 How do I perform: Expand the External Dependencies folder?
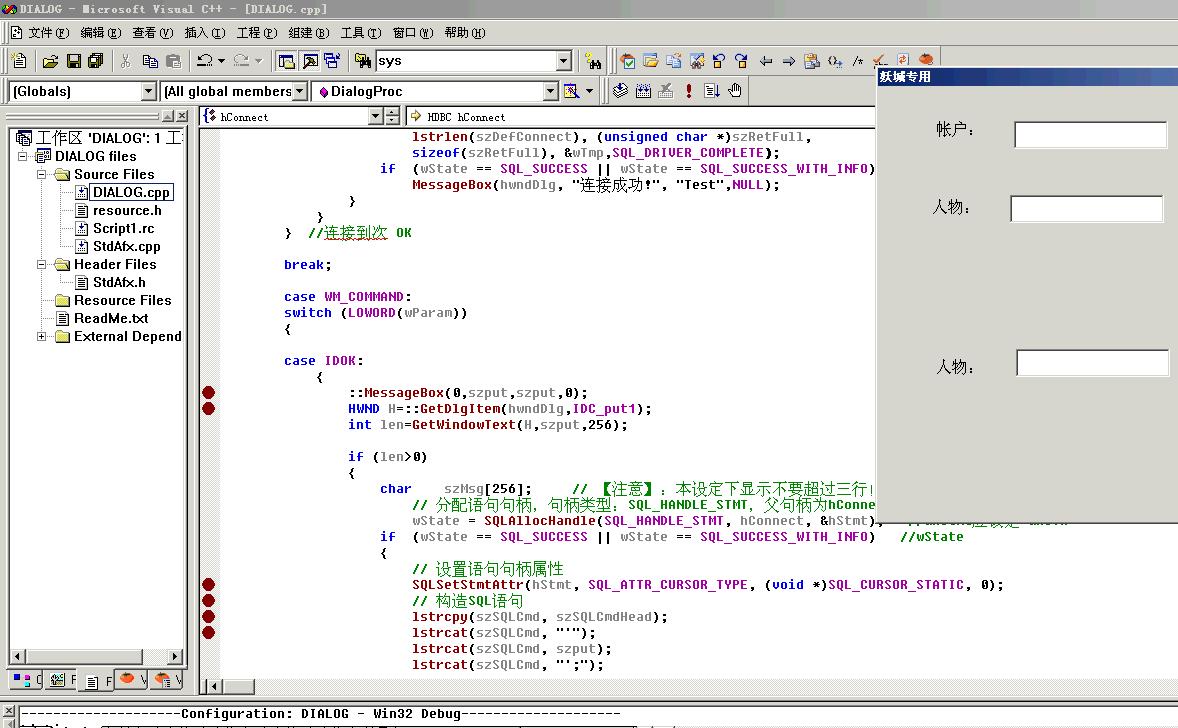point(43,336)
